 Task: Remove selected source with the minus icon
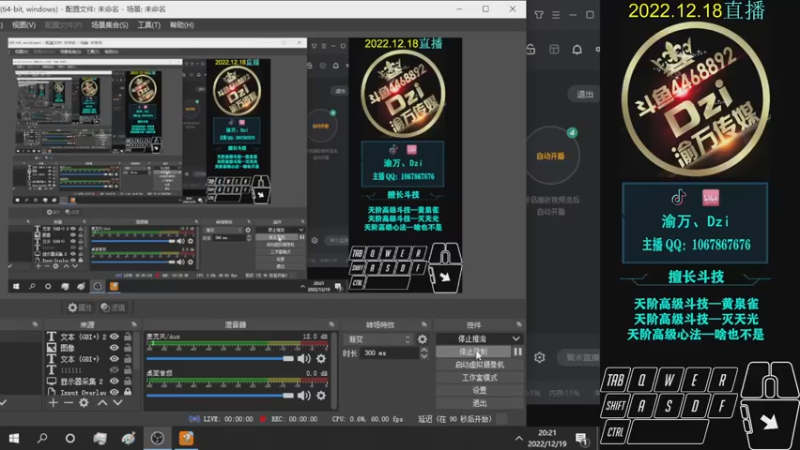tap(68, 403)
